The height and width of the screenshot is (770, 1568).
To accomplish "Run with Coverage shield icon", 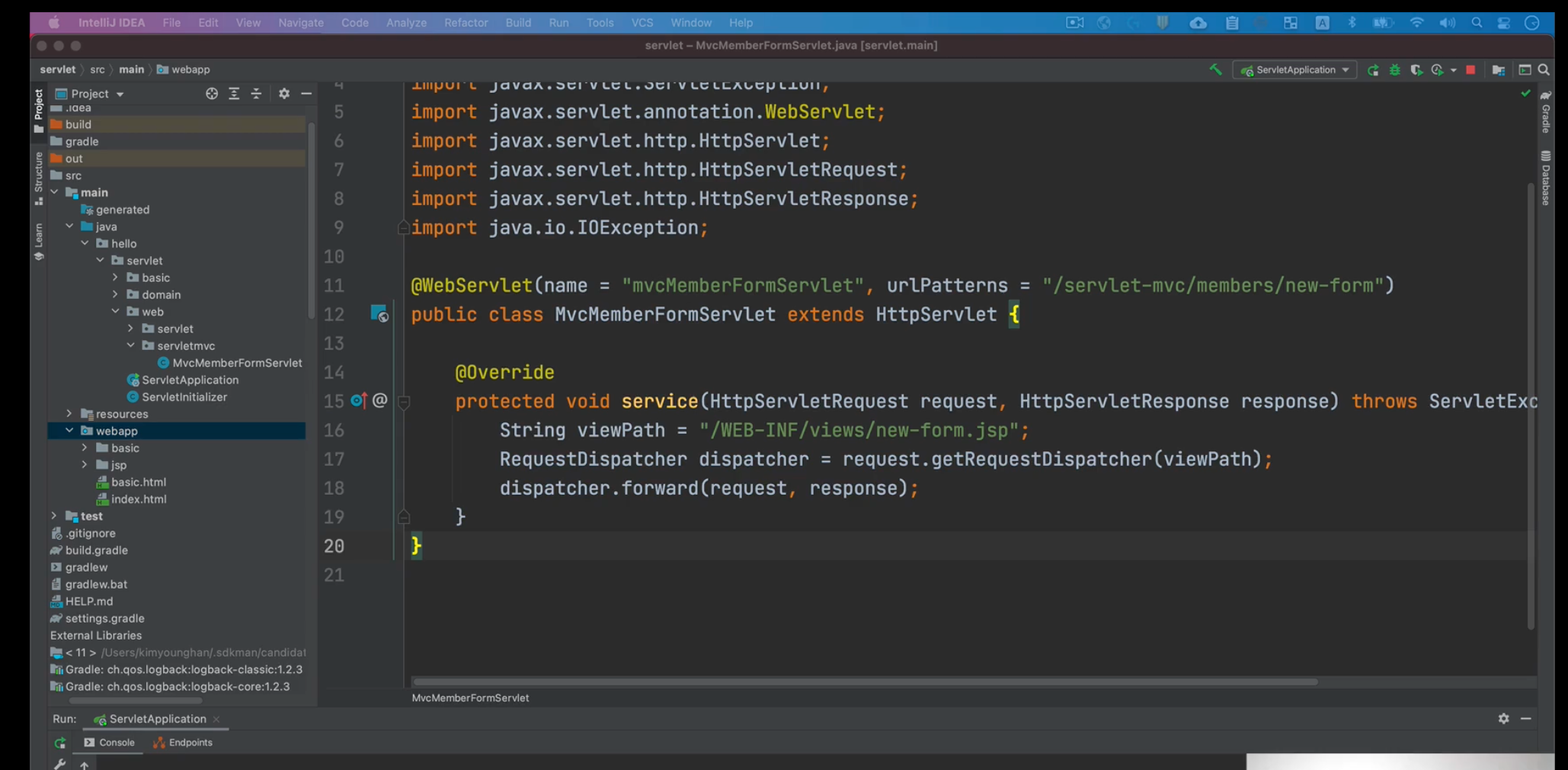I will click(1416, 70).
